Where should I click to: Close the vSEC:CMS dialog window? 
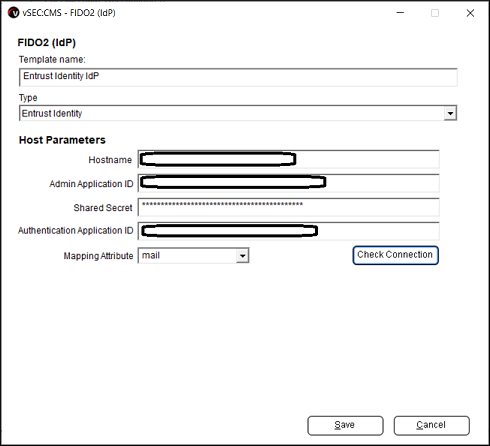tap(470, 13)
